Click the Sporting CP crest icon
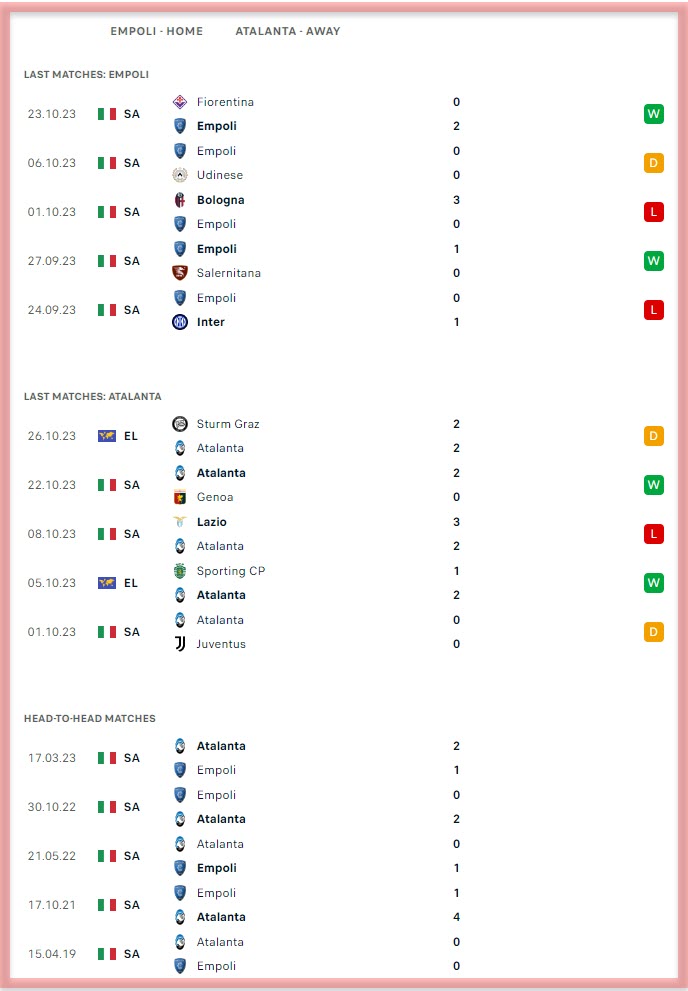Screen dimensions: 688x991 pyautogui.click(x=180, y=571)
